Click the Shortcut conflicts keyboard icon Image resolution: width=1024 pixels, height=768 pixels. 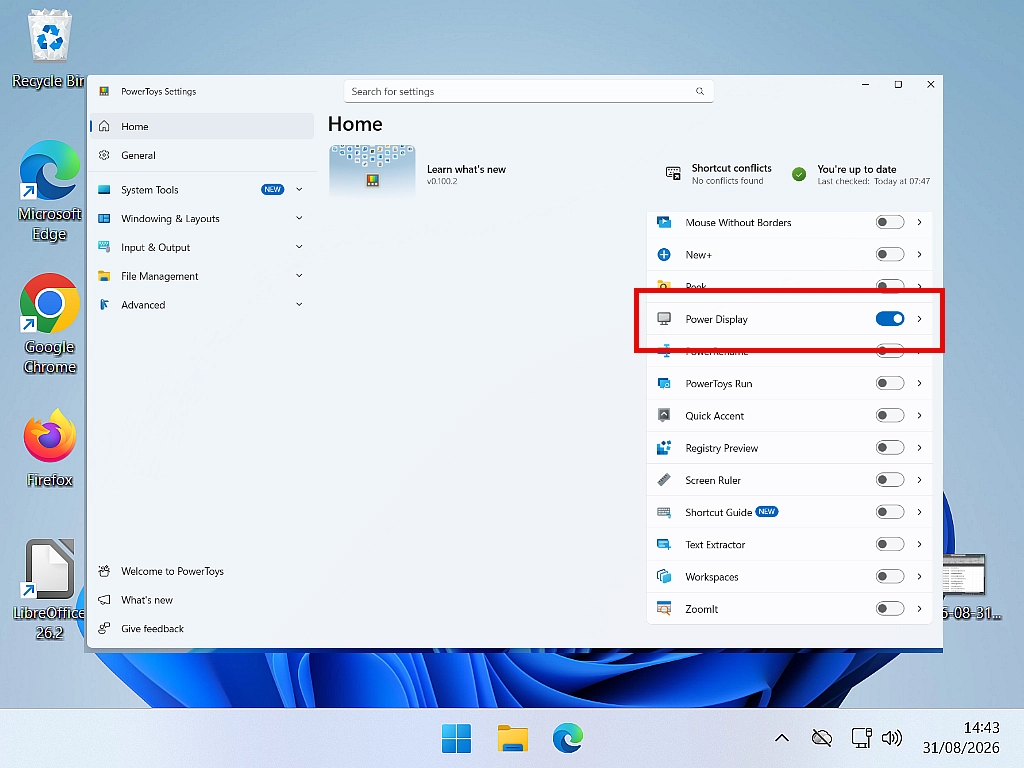click(x=673, y=173)
